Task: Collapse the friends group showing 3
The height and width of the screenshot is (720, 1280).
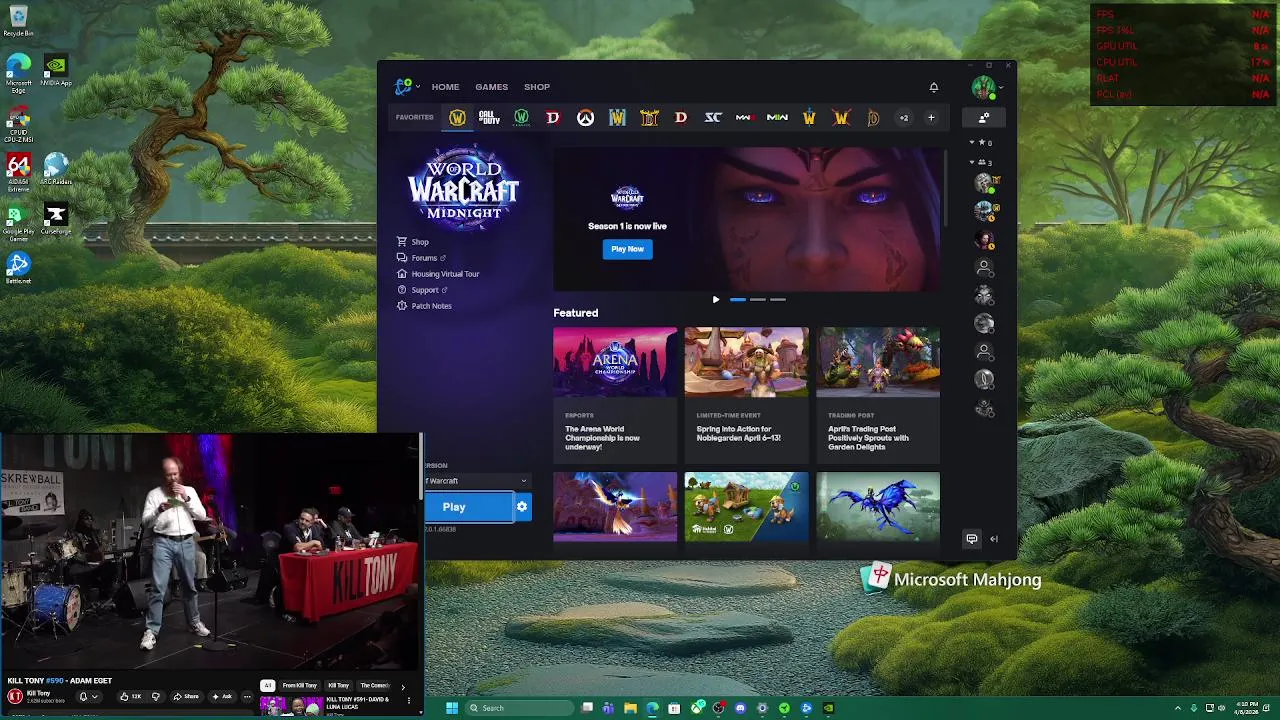Action: [980, 162]
